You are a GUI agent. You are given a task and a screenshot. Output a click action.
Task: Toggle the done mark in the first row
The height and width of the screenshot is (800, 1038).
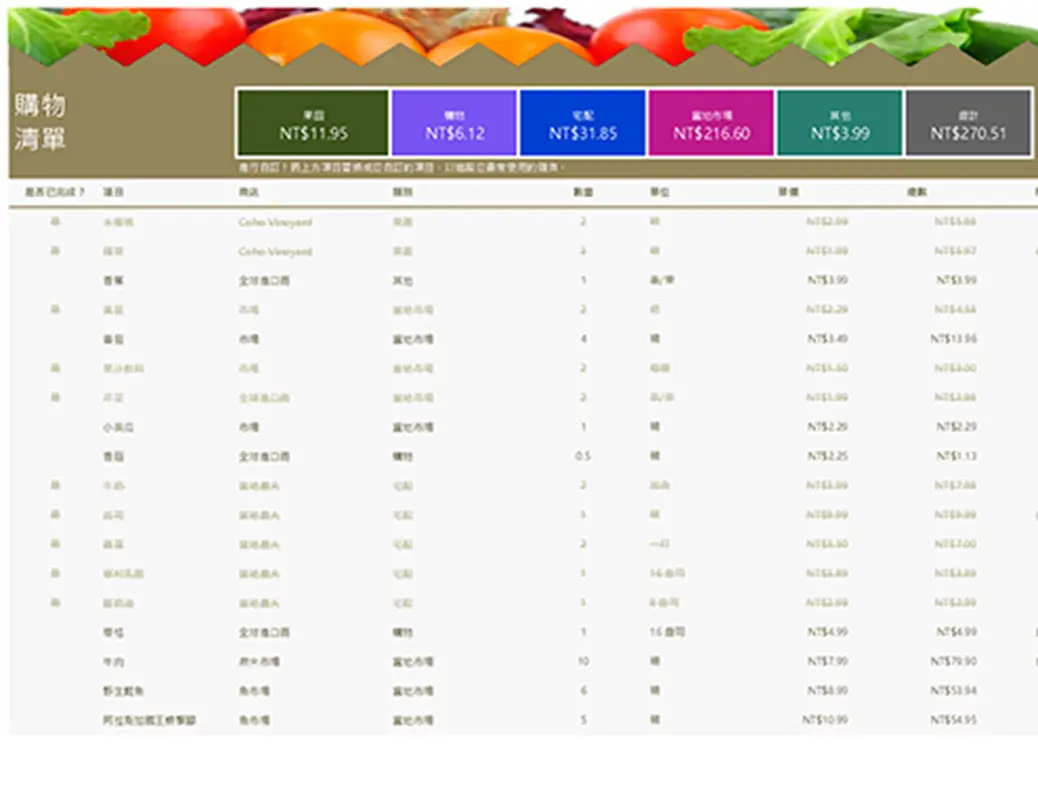click(55, 222)
